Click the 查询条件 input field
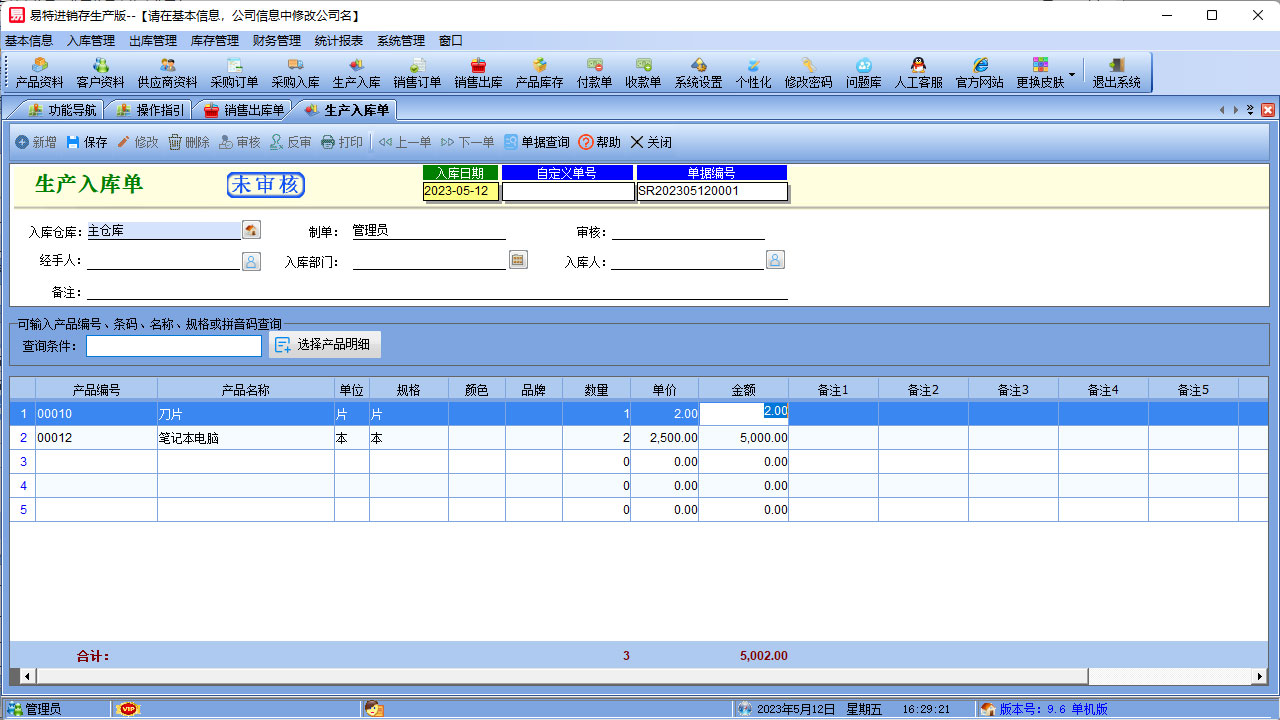This screenshot has width=1280, height=720. (174, 346)
